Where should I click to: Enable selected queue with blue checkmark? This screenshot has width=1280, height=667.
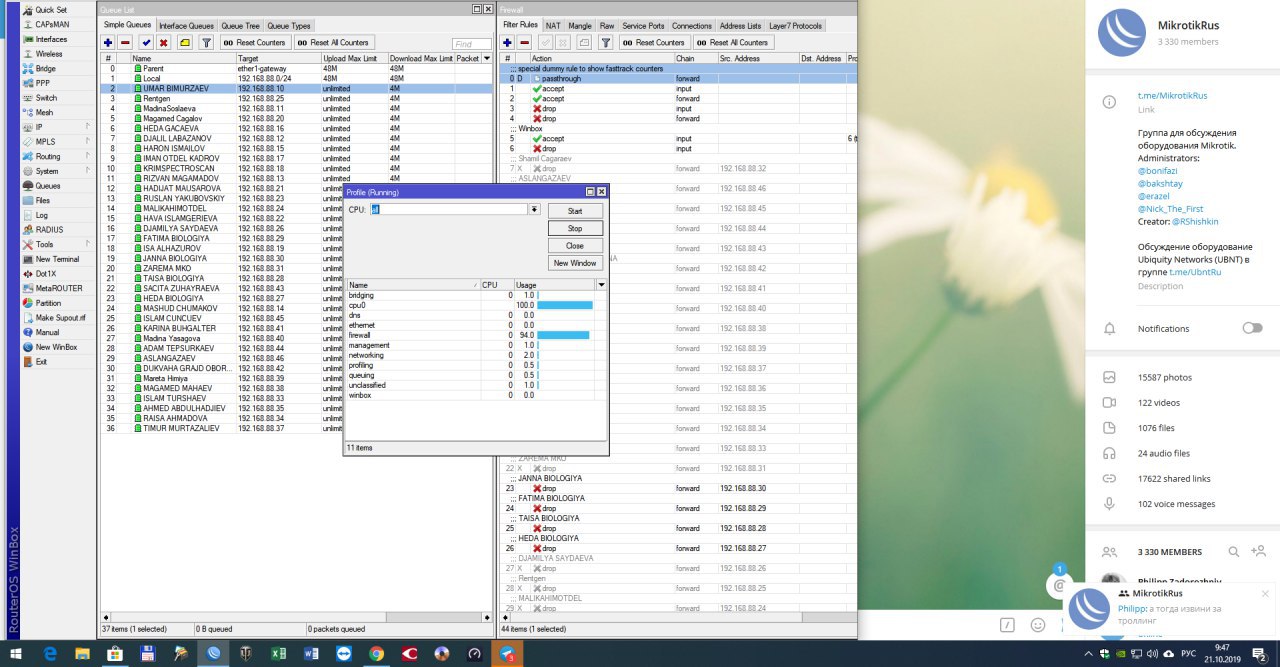tap(146, 43)
